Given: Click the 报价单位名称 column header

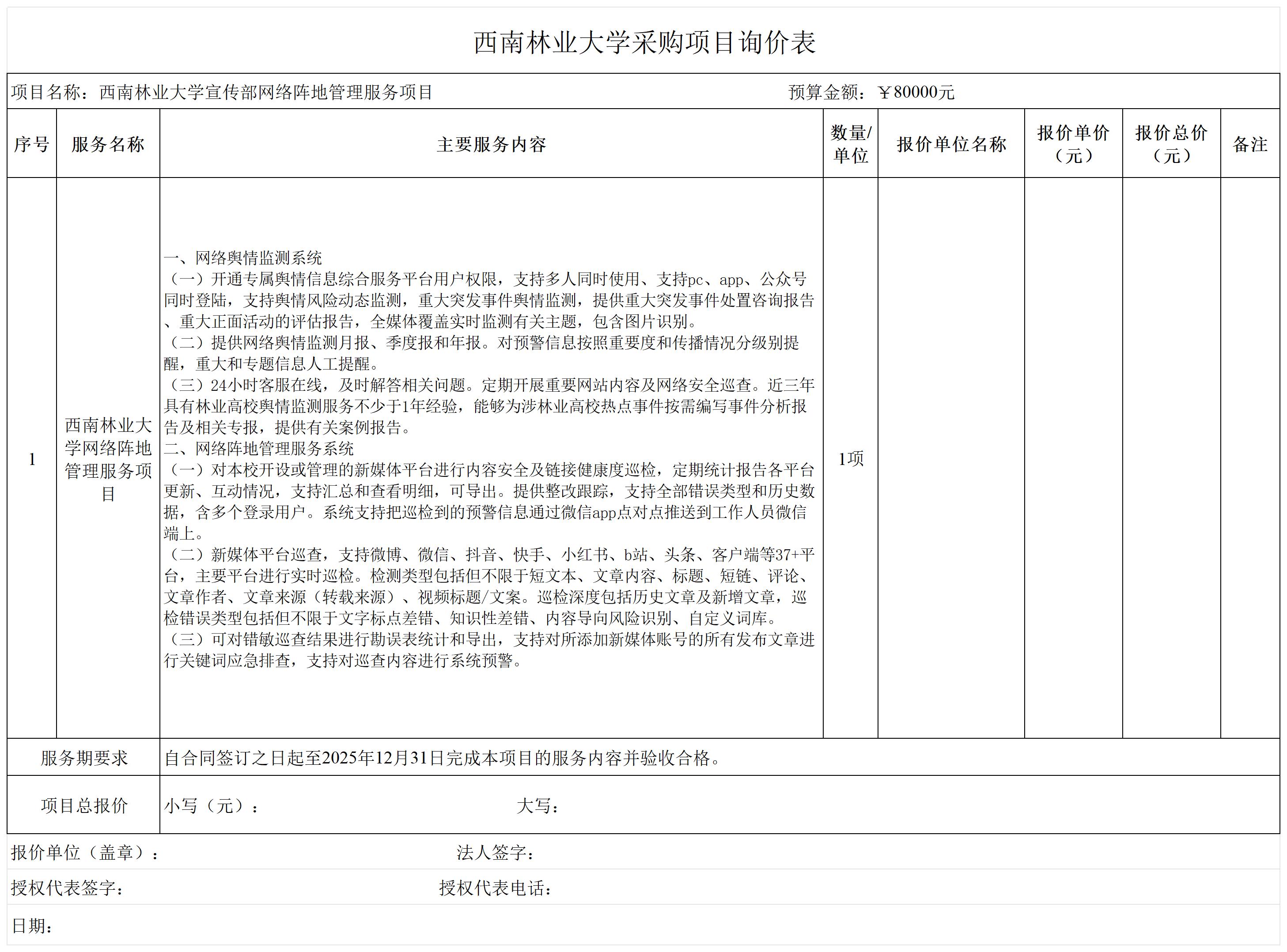Looking at the screenshot, I should coord(951,144).
